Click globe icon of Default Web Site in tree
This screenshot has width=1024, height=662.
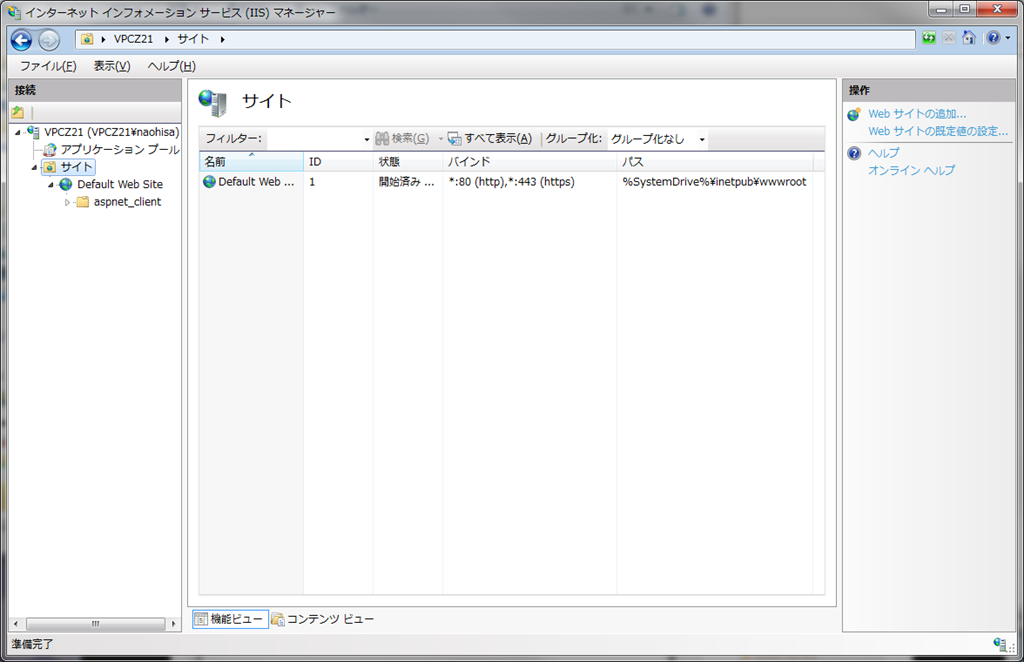(x=66, y=185)
